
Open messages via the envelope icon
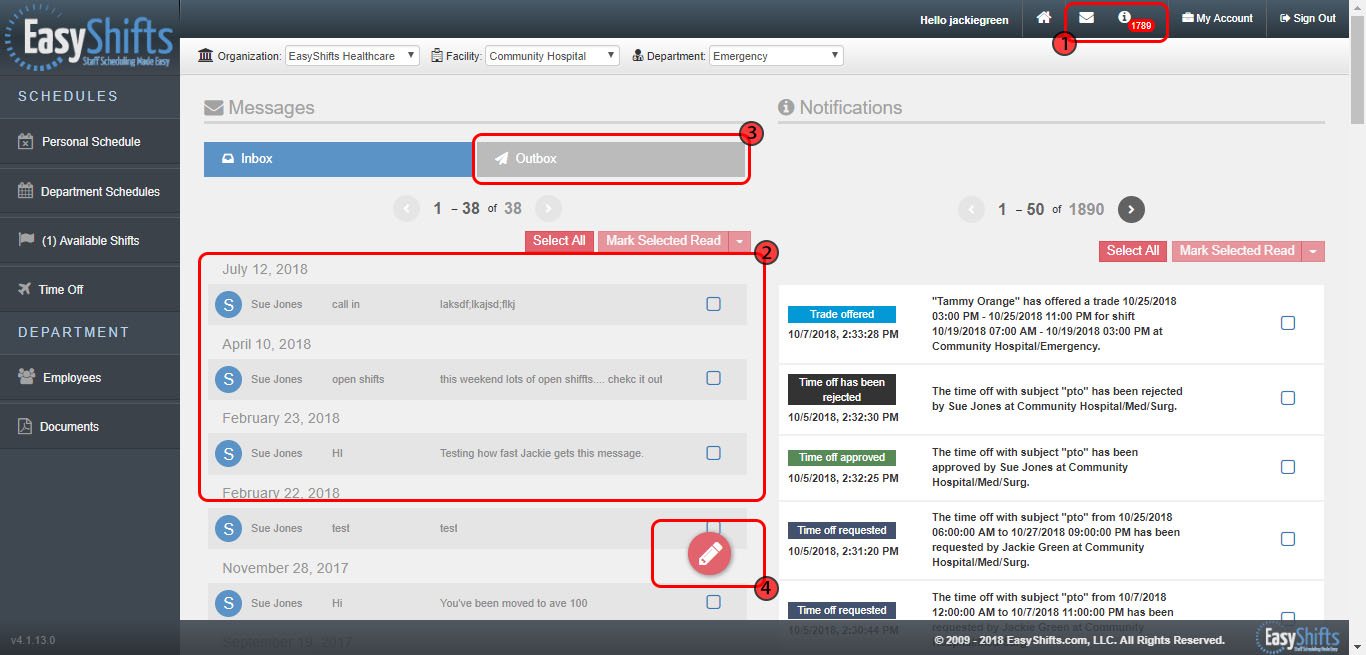tap(1086, 18)
